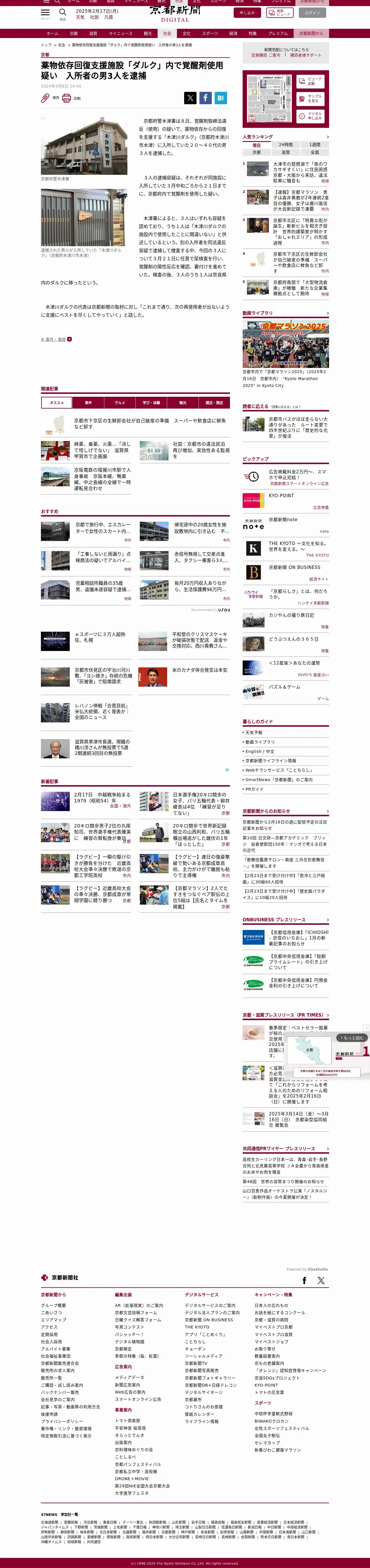The image size is (370, 1568).
Task: Select オススメ tab in 関連記事
Action: pyautogui.click(x=57, y=402)
